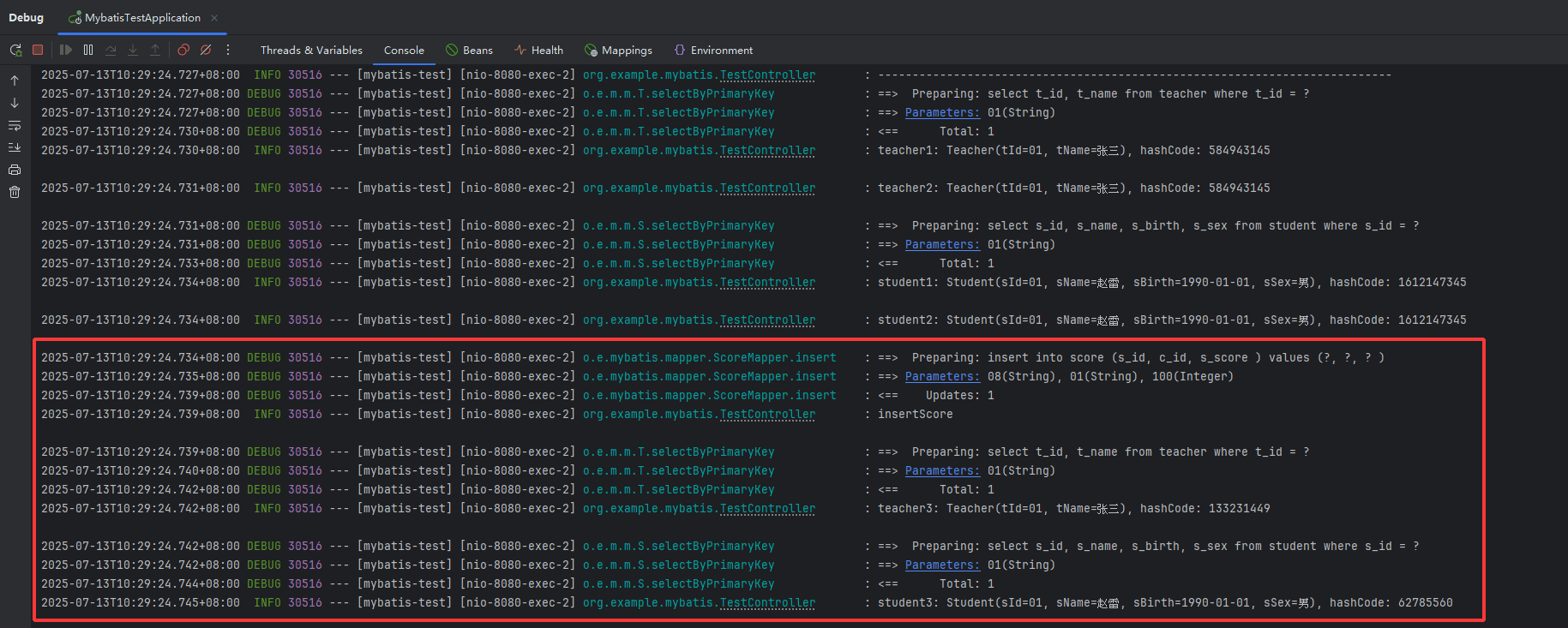Open TestController link in the dashed-line row
Image resolution: width=1568 pixels, height=628 pixels.
(x=767, y=75)
